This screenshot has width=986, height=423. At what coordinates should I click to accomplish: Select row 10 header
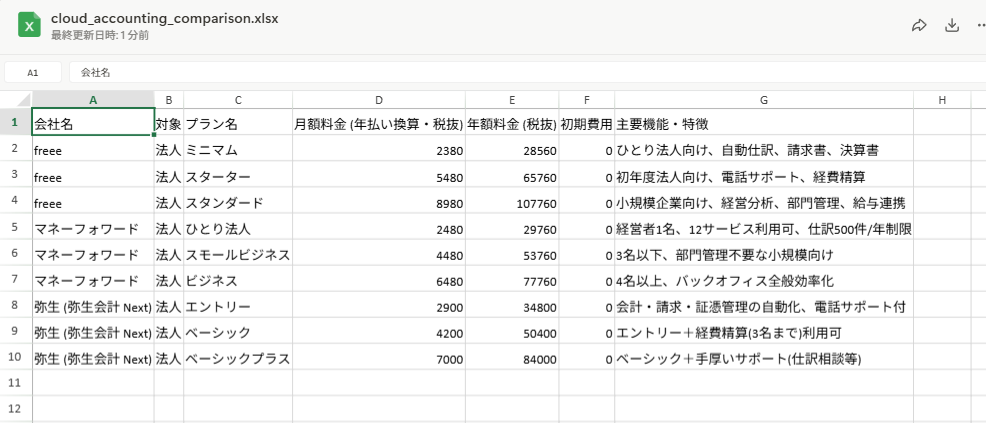click(16, 356)
